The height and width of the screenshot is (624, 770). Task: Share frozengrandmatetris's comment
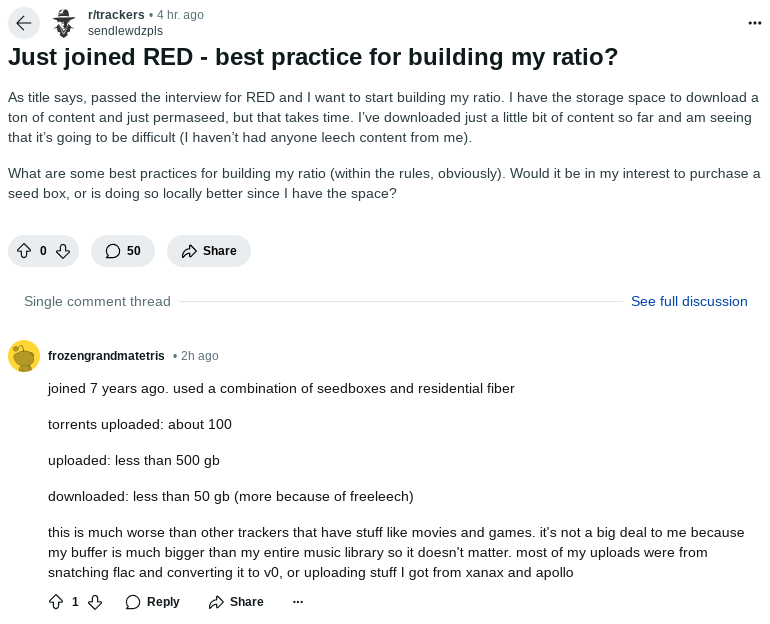point(236,602)
